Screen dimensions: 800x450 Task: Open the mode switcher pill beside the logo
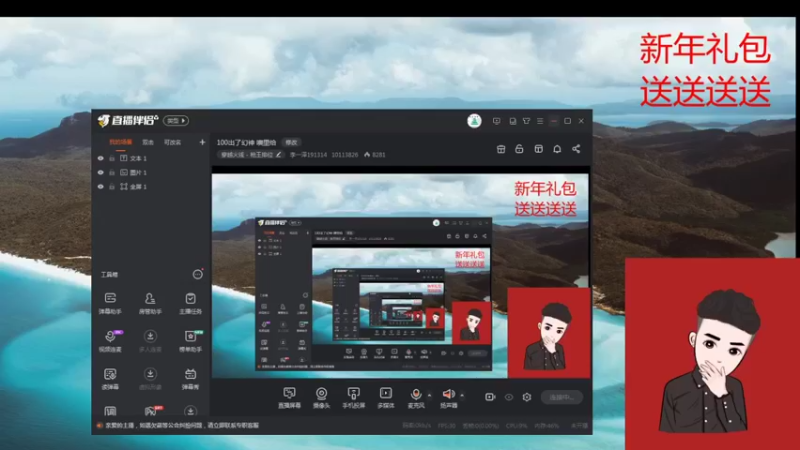176,121
